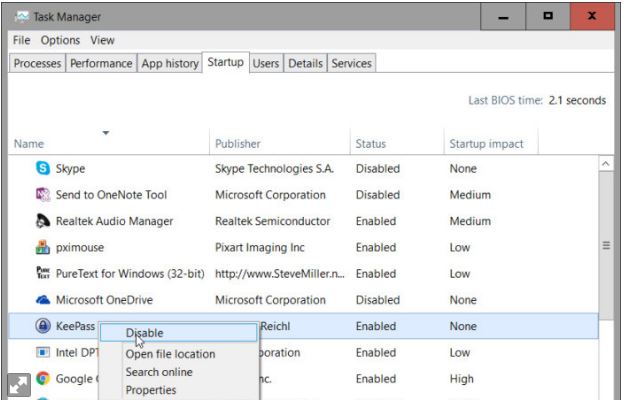Click Realtek Semiconductor publisher cell

(272, 221)
